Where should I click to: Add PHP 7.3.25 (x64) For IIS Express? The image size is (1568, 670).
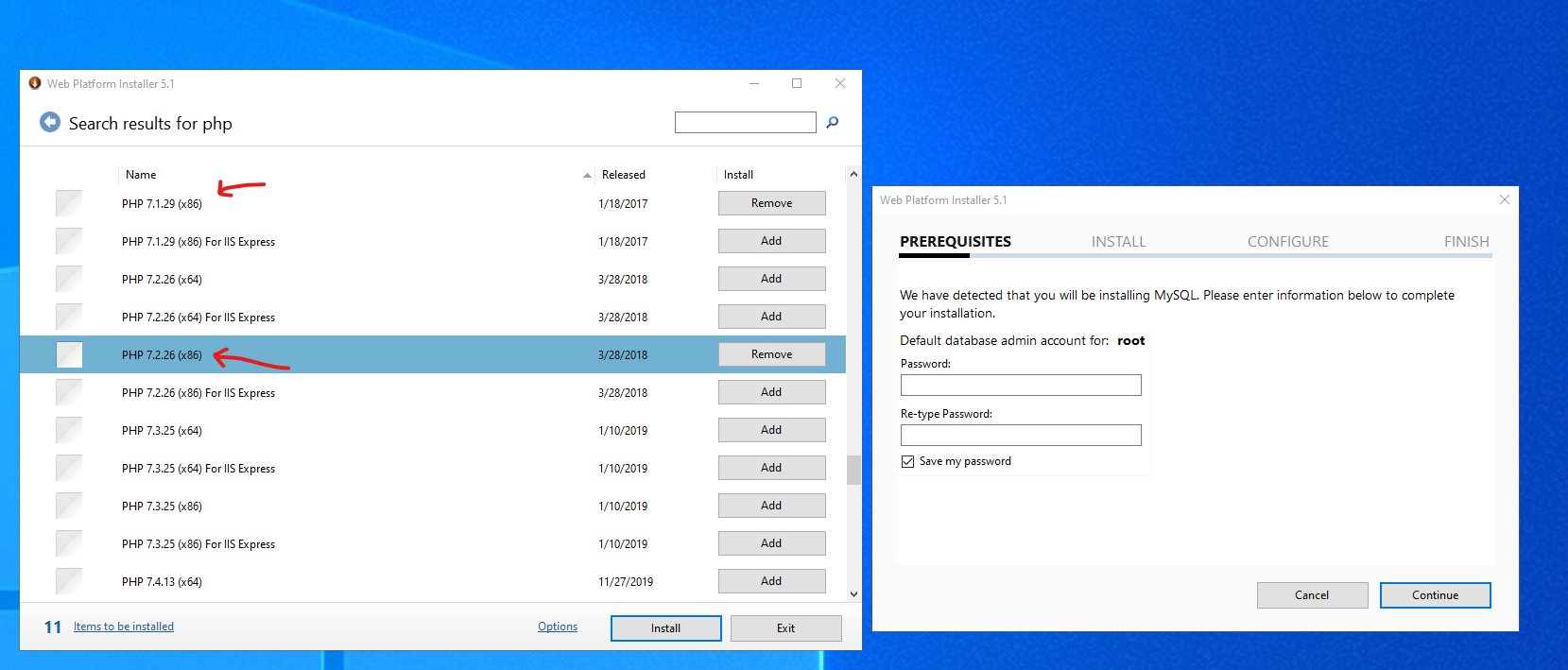coord(772,468)
